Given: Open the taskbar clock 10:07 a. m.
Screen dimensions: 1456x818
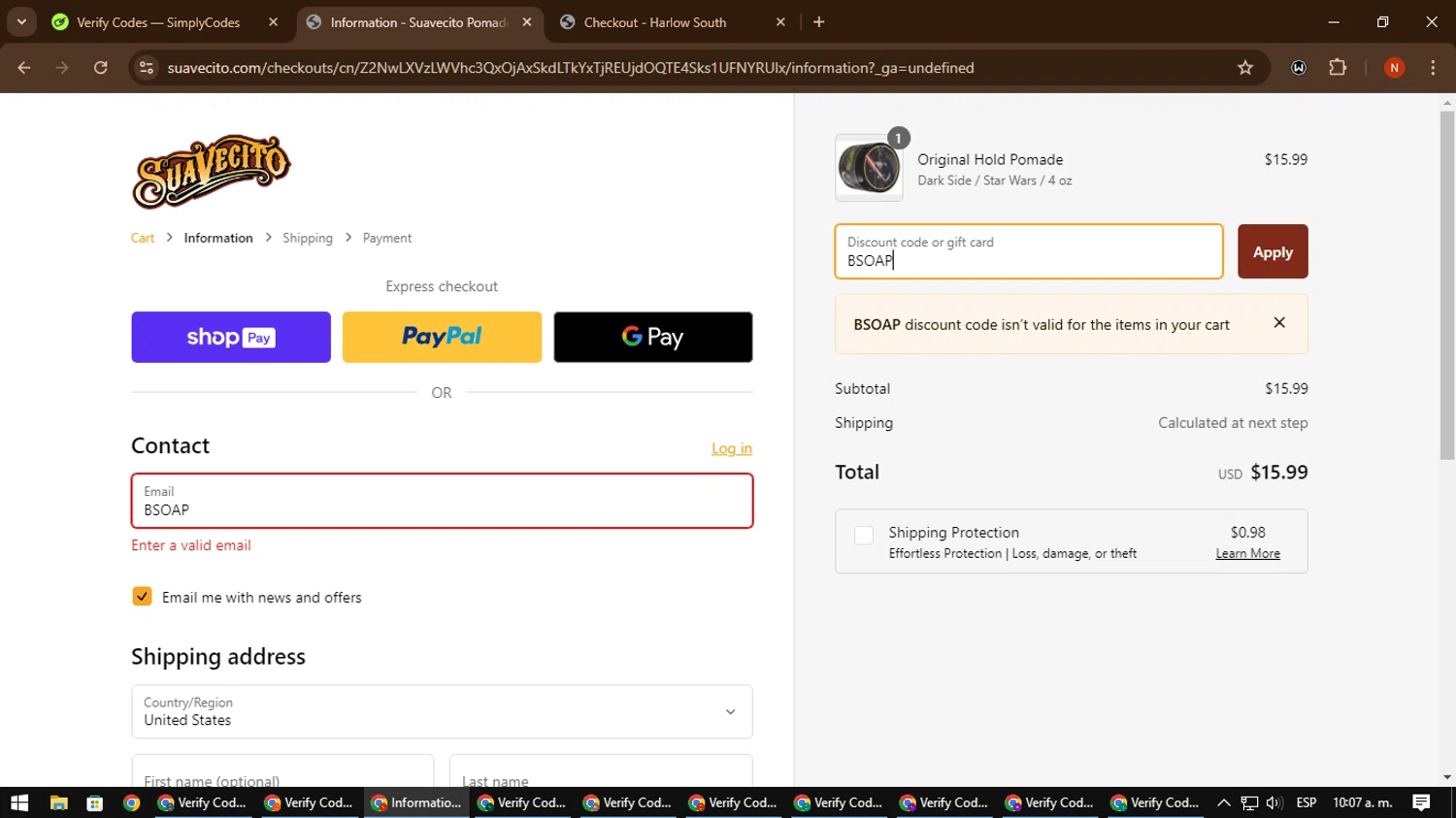Looking at the screenshot, I should (1363, 802).
